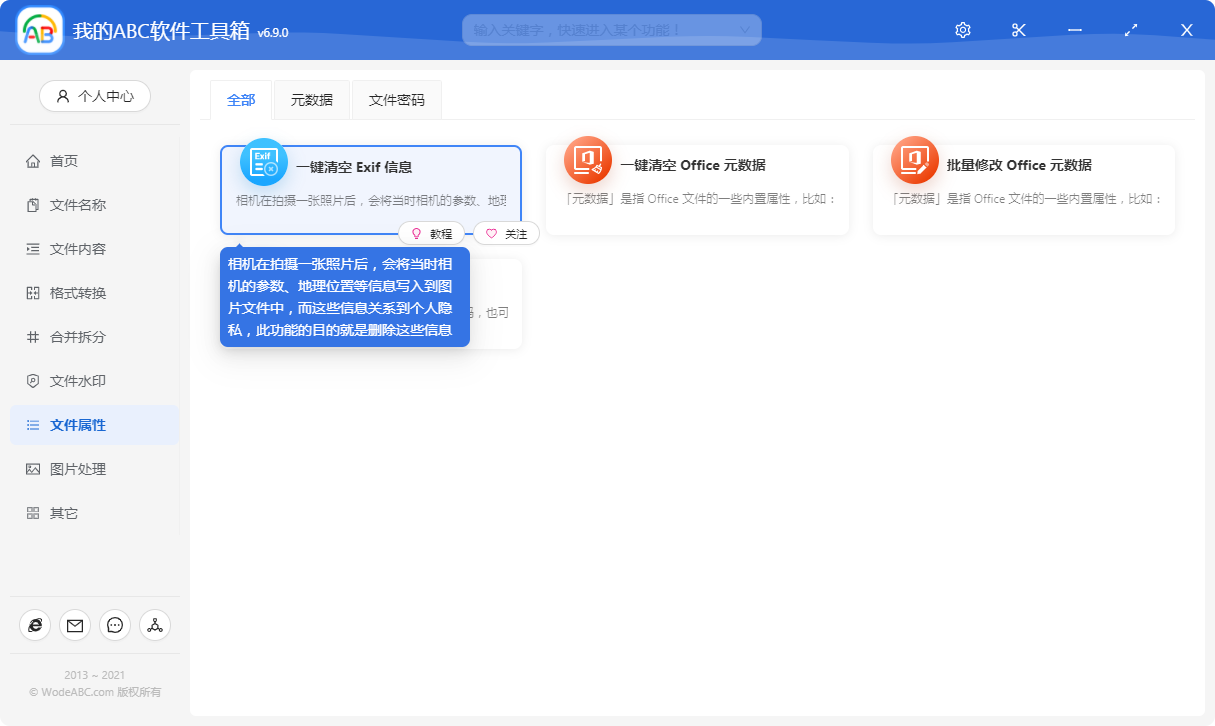The width and height of the screenshot is (1215, 726).
Task: Open 格式转换 in the sidebar
Action: point(78,293)
